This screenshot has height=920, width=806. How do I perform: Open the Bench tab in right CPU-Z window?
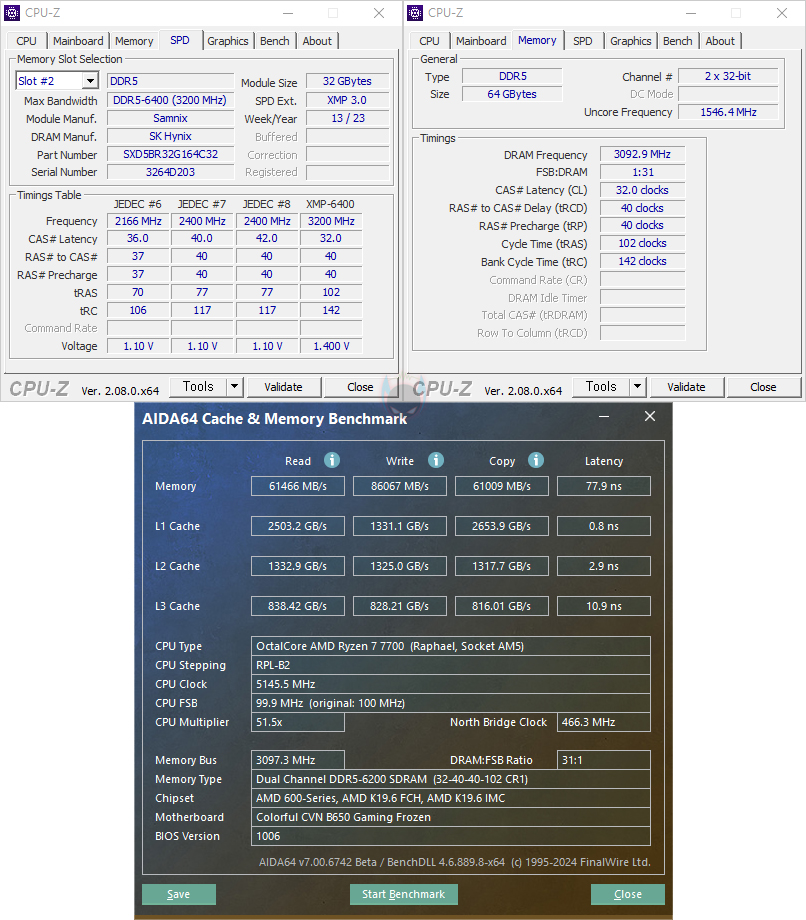(x=678, y=41)
